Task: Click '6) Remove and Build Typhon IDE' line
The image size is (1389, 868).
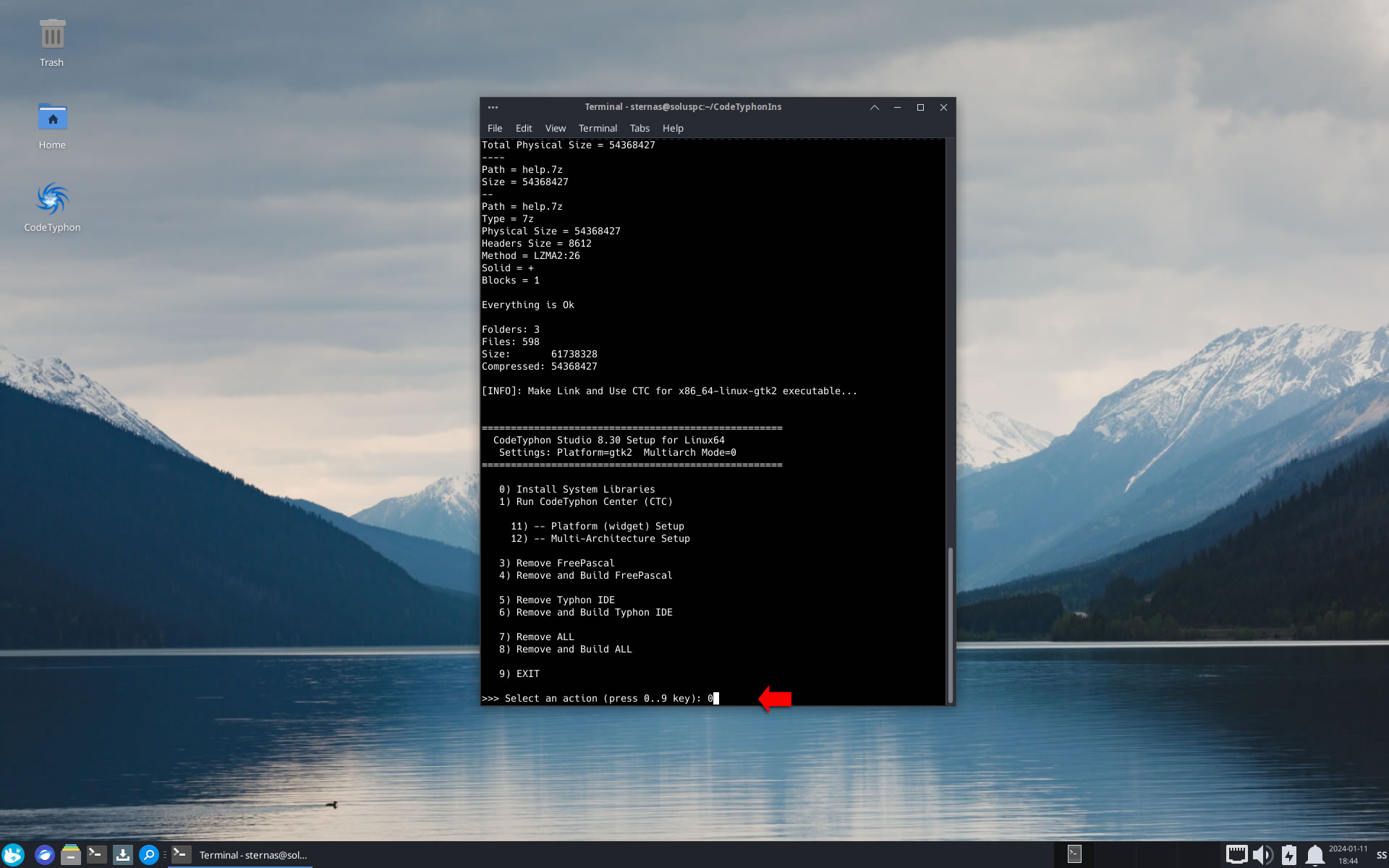Action: tap(585, 612)
